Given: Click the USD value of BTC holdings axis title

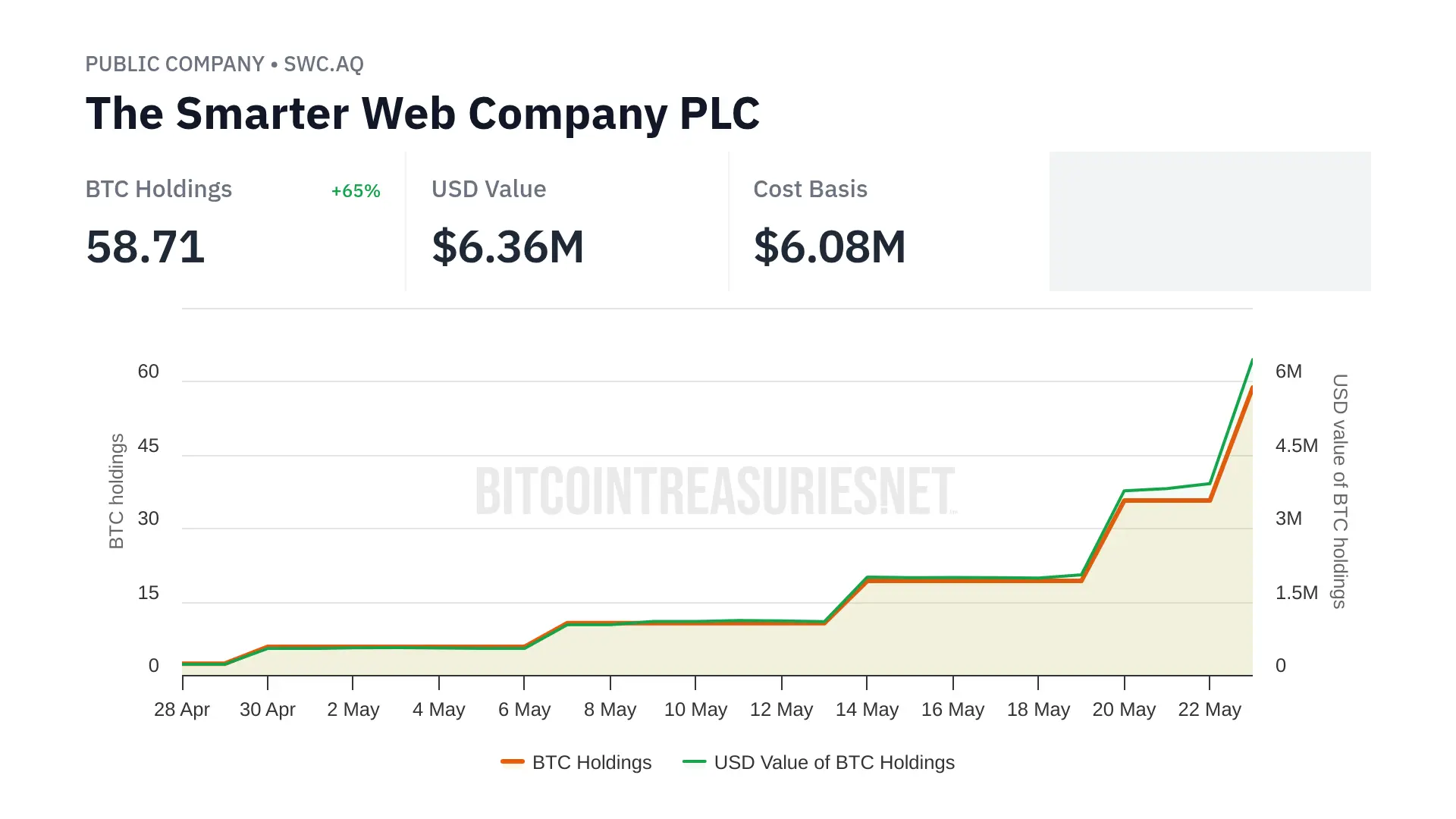Looking at the screenshot, I should pyautogui.click(x=1340, y=491).
